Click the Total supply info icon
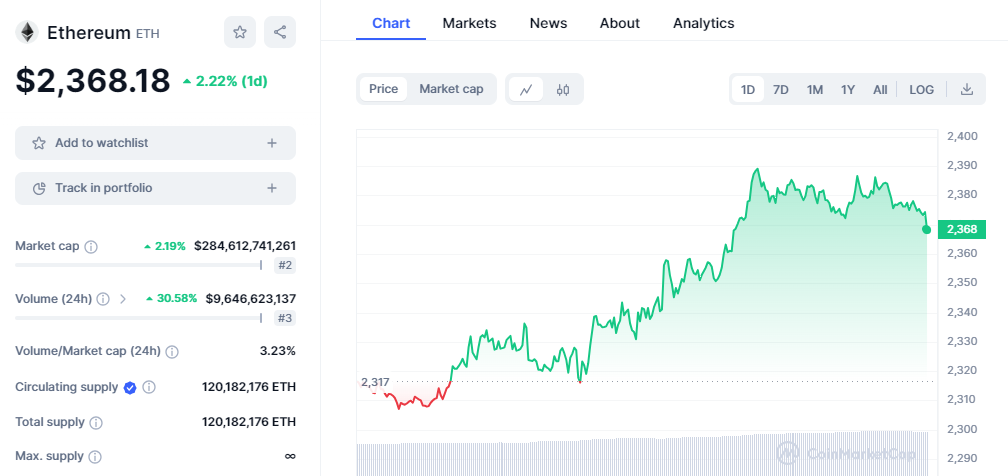The image size is (1008, 476). [x=96, y=423]
